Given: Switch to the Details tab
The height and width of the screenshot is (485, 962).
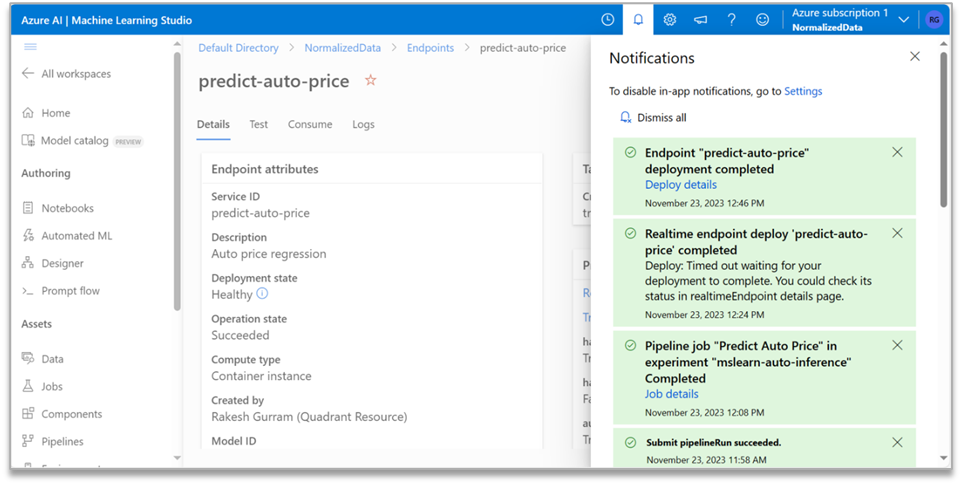Looking at the screenshot, I should pyautogui.click(x=213, y=124).
